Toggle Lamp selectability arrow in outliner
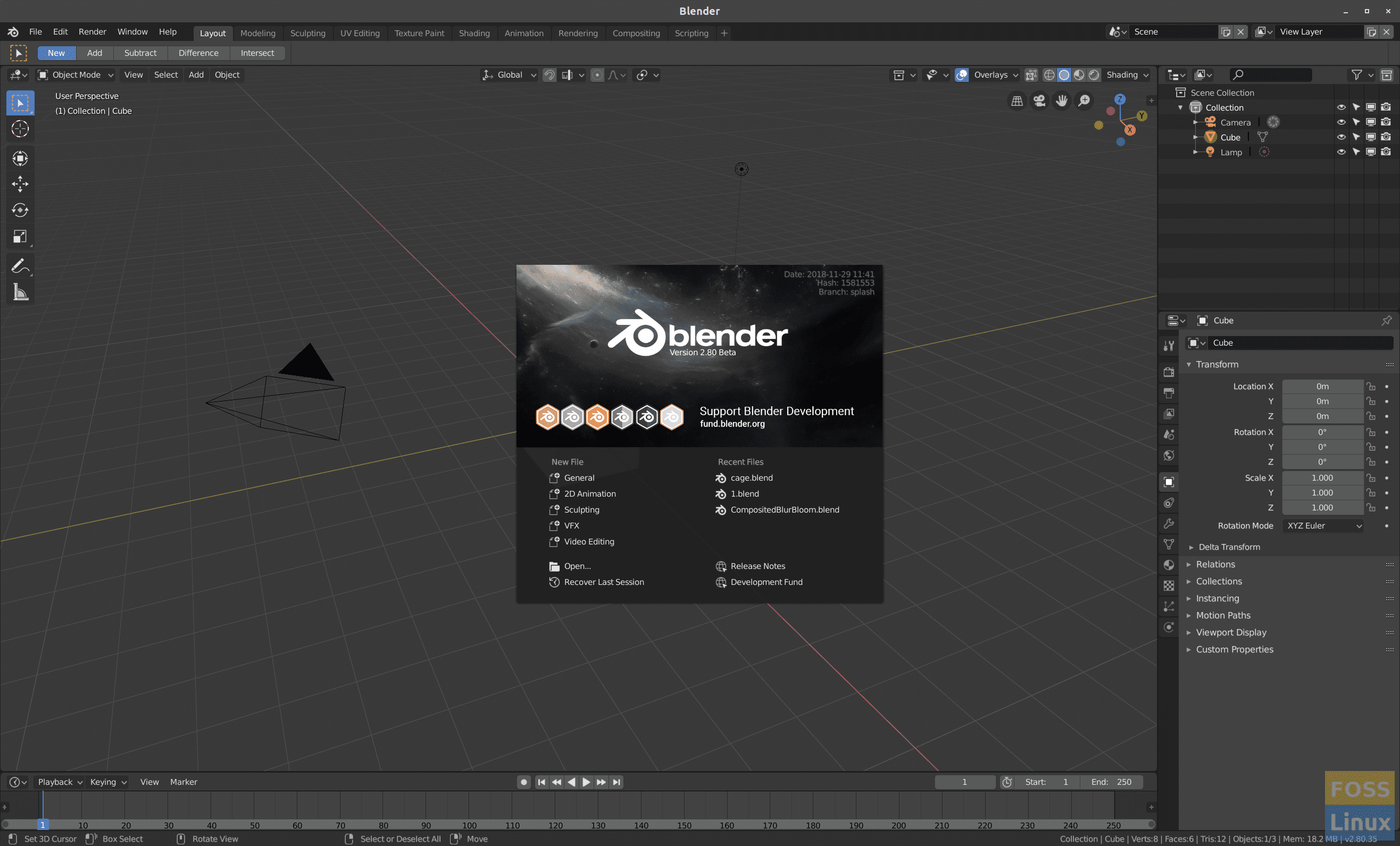1400x846 pixels. pos(1356,152)
